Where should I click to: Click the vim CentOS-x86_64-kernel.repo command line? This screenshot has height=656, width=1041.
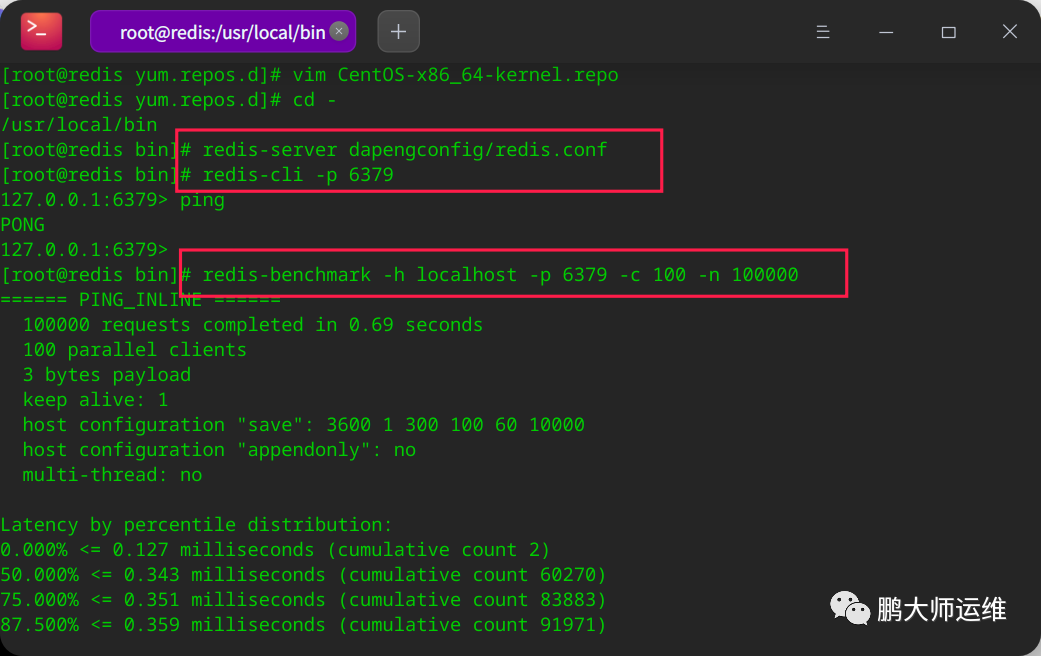click(309, 75)
